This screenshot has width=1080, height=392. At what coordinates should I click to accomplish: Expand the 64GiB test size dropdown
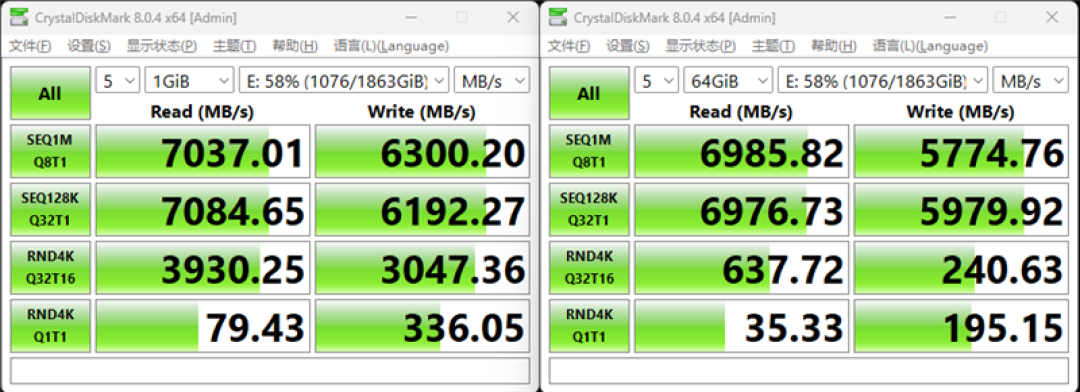[x=728, y=81]
